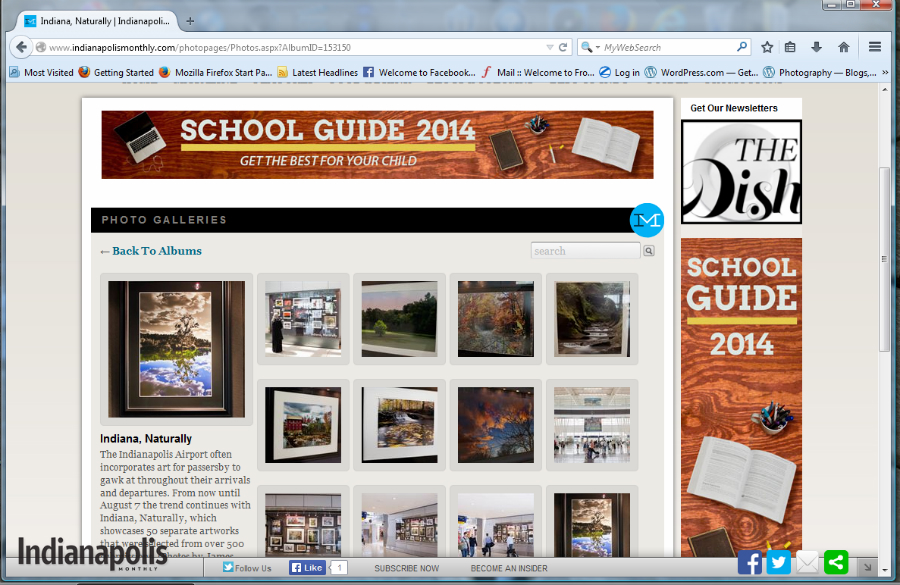Click the gallery search input field
900x585 pixels.
pyautogui.click(x=586, y=251)
